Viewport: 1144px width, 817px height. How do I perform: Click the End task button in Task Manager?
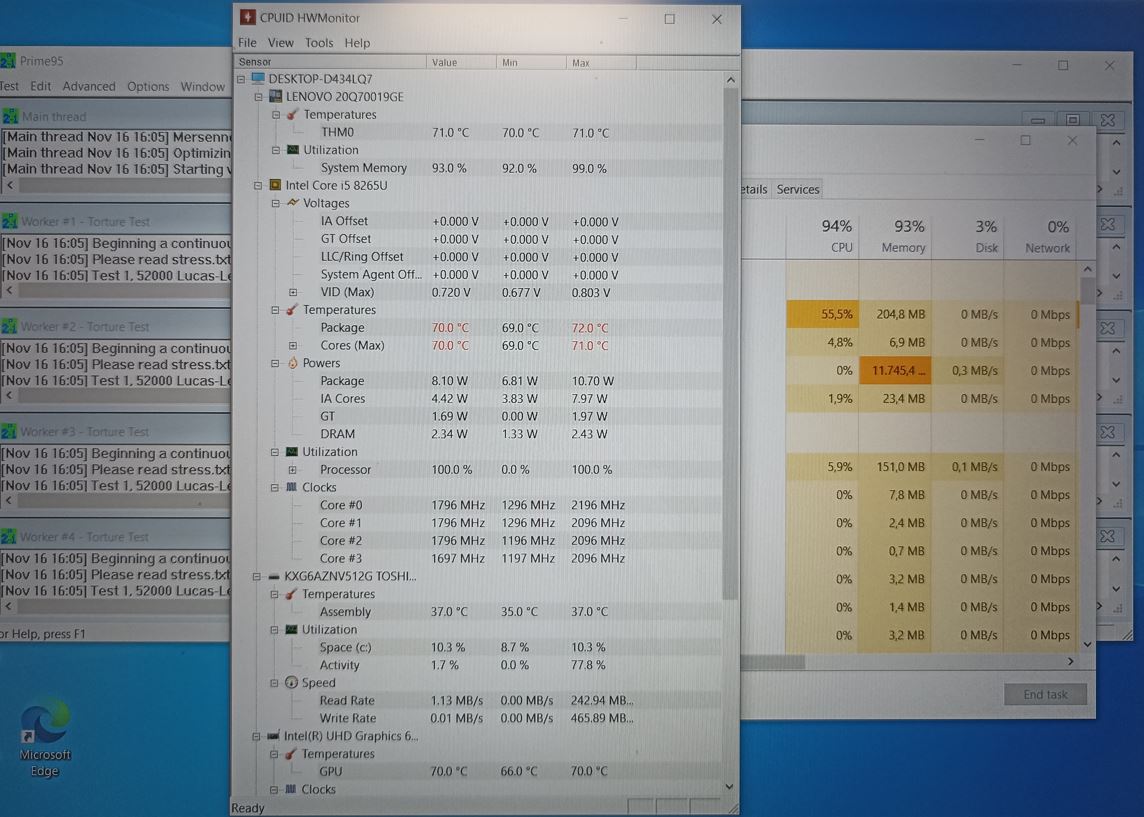1045,694
